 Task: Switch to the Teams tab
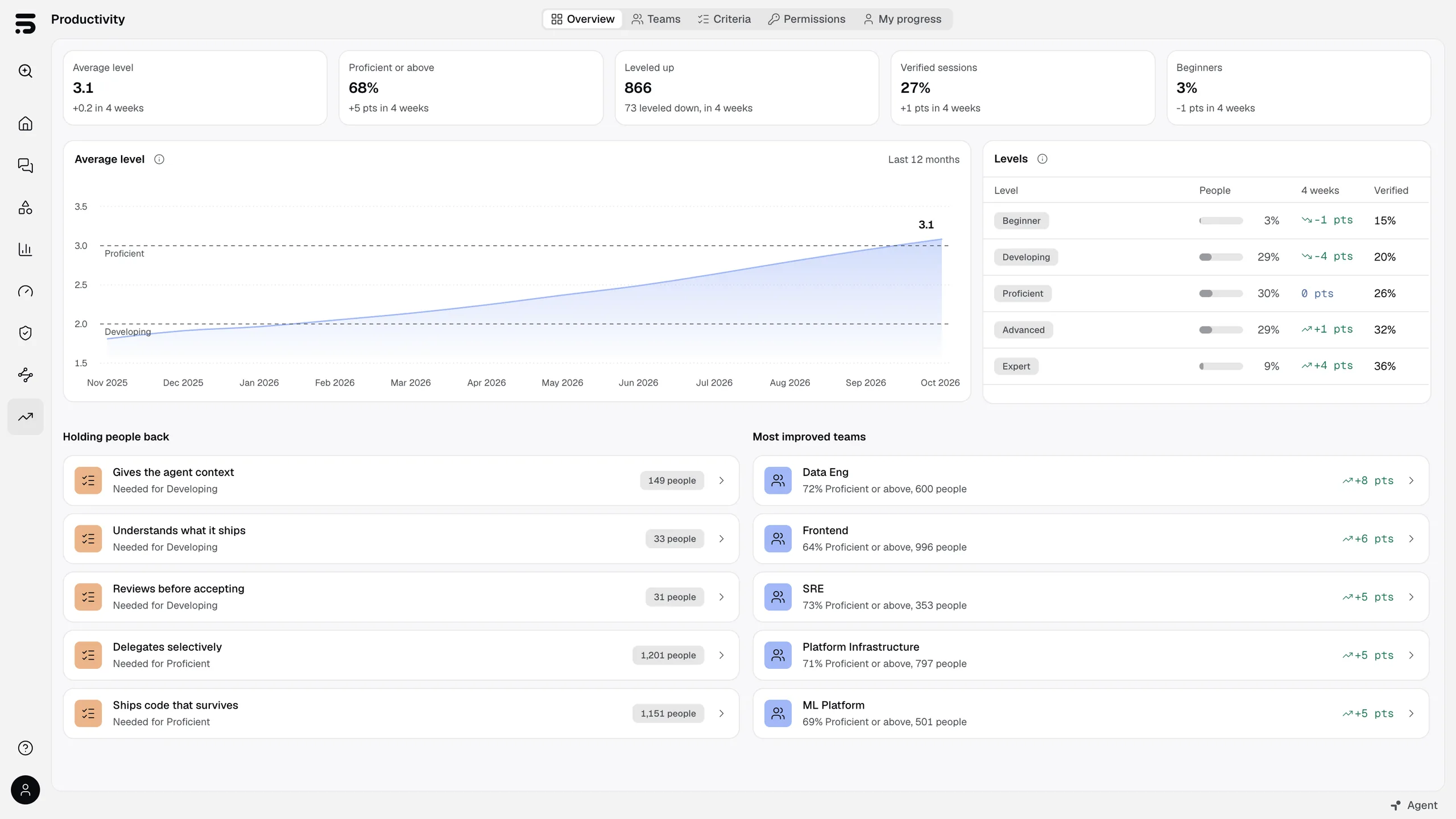pos(656,19)
